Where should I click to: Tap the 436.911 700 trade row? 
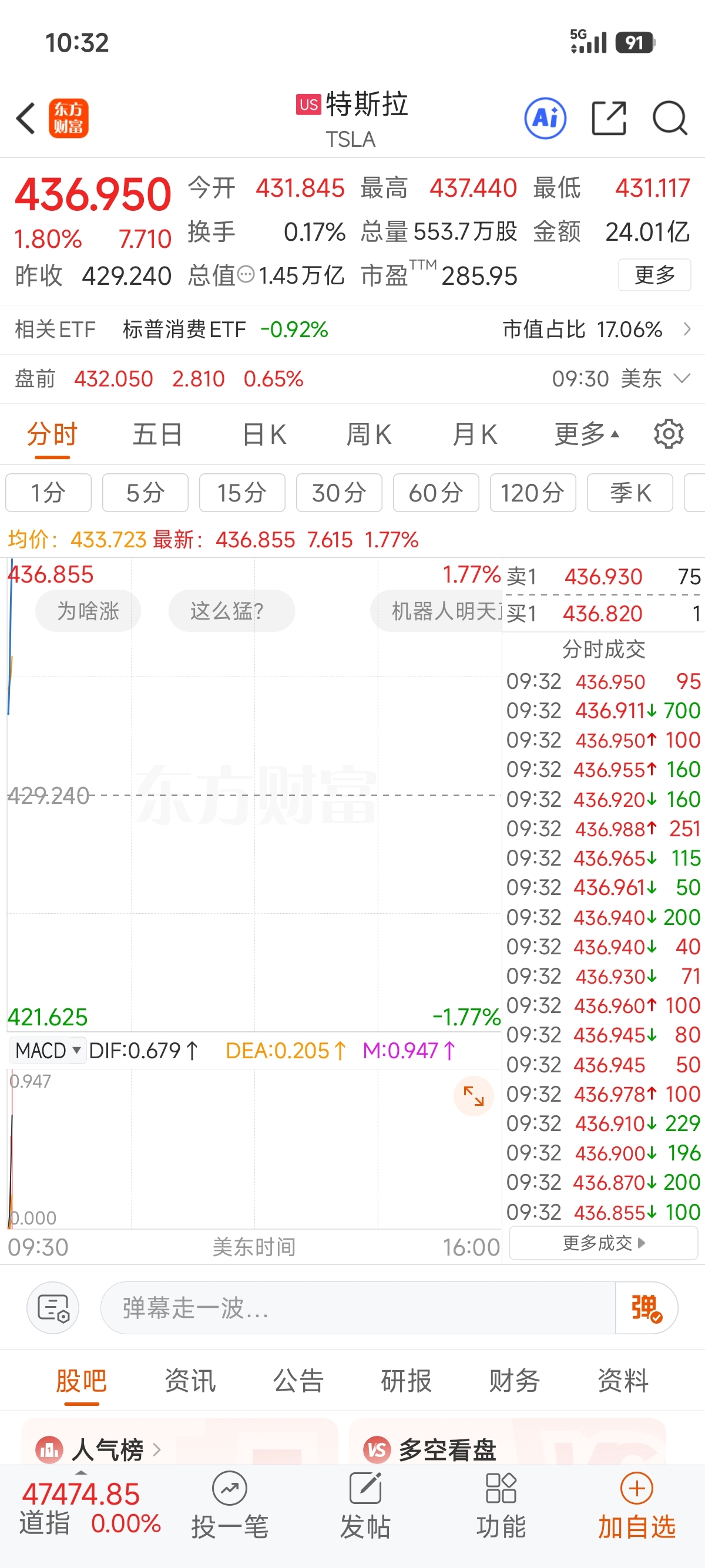pos(603,711)
